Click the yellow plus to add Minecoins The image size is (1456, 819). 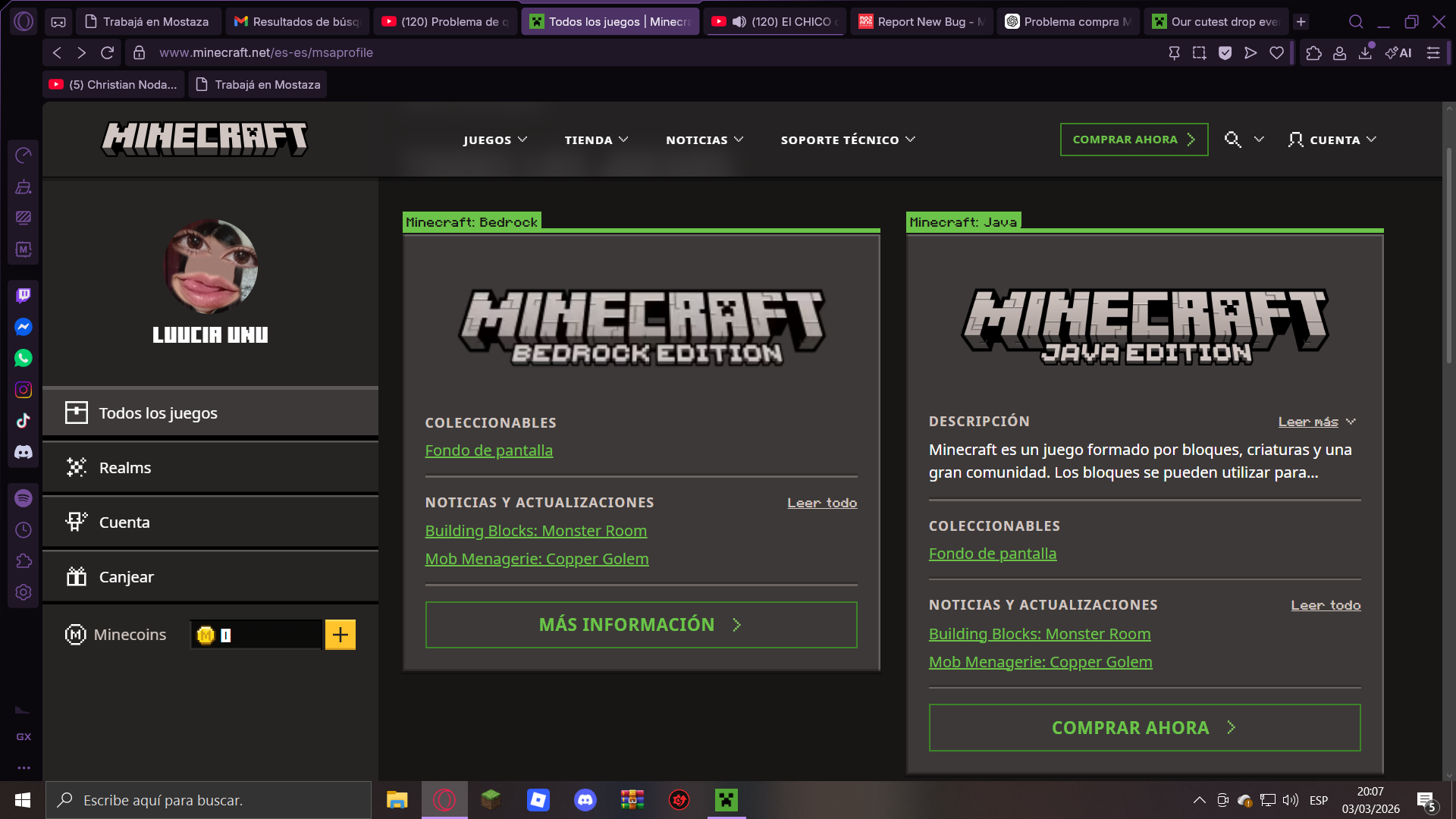[340, 635]
